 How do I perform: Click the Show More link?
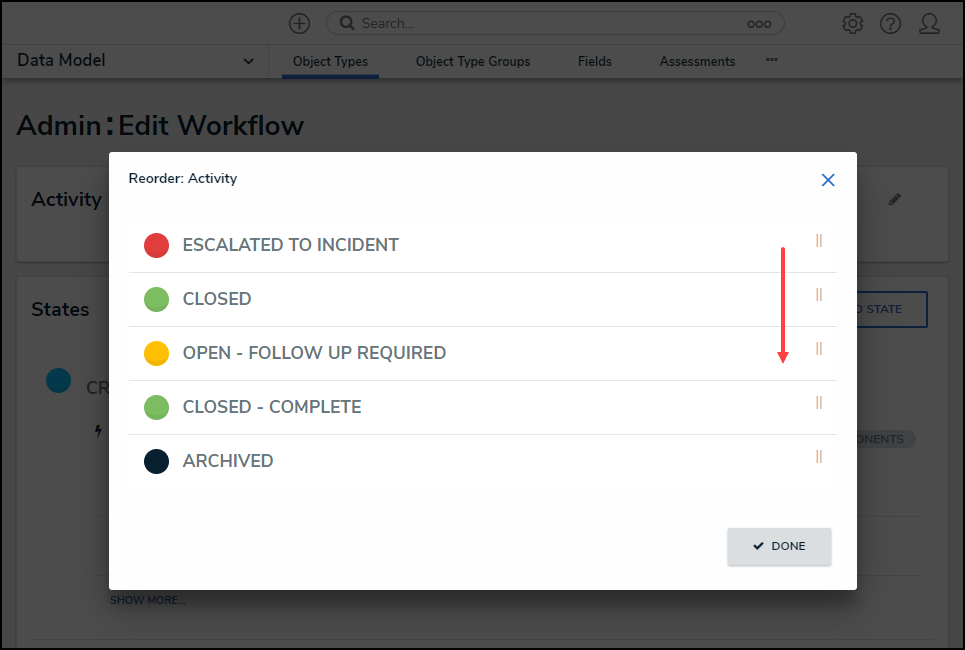(x=148, y=600)
